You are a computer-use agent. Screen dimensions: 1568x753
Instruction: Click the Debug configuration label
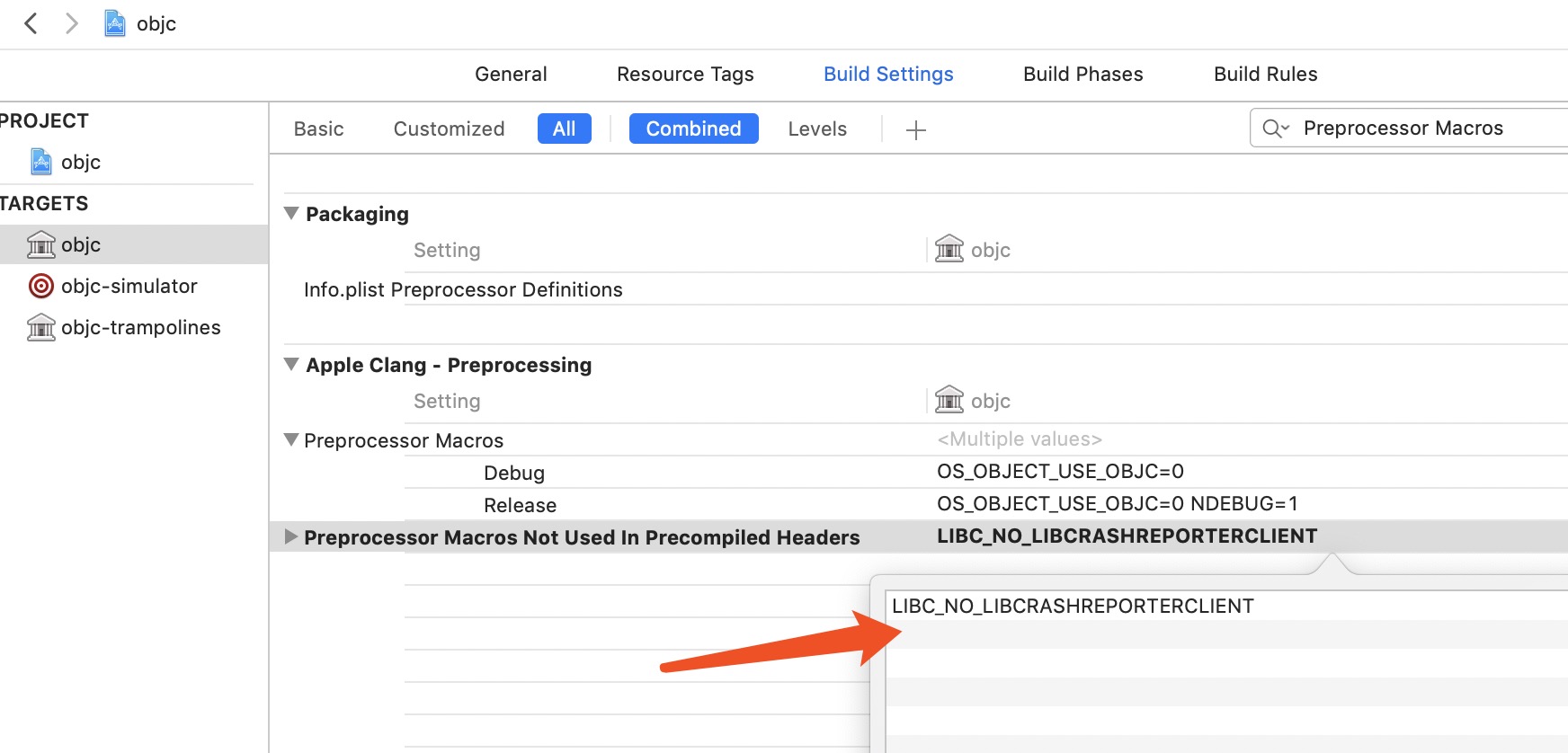[x=514, y=473]
